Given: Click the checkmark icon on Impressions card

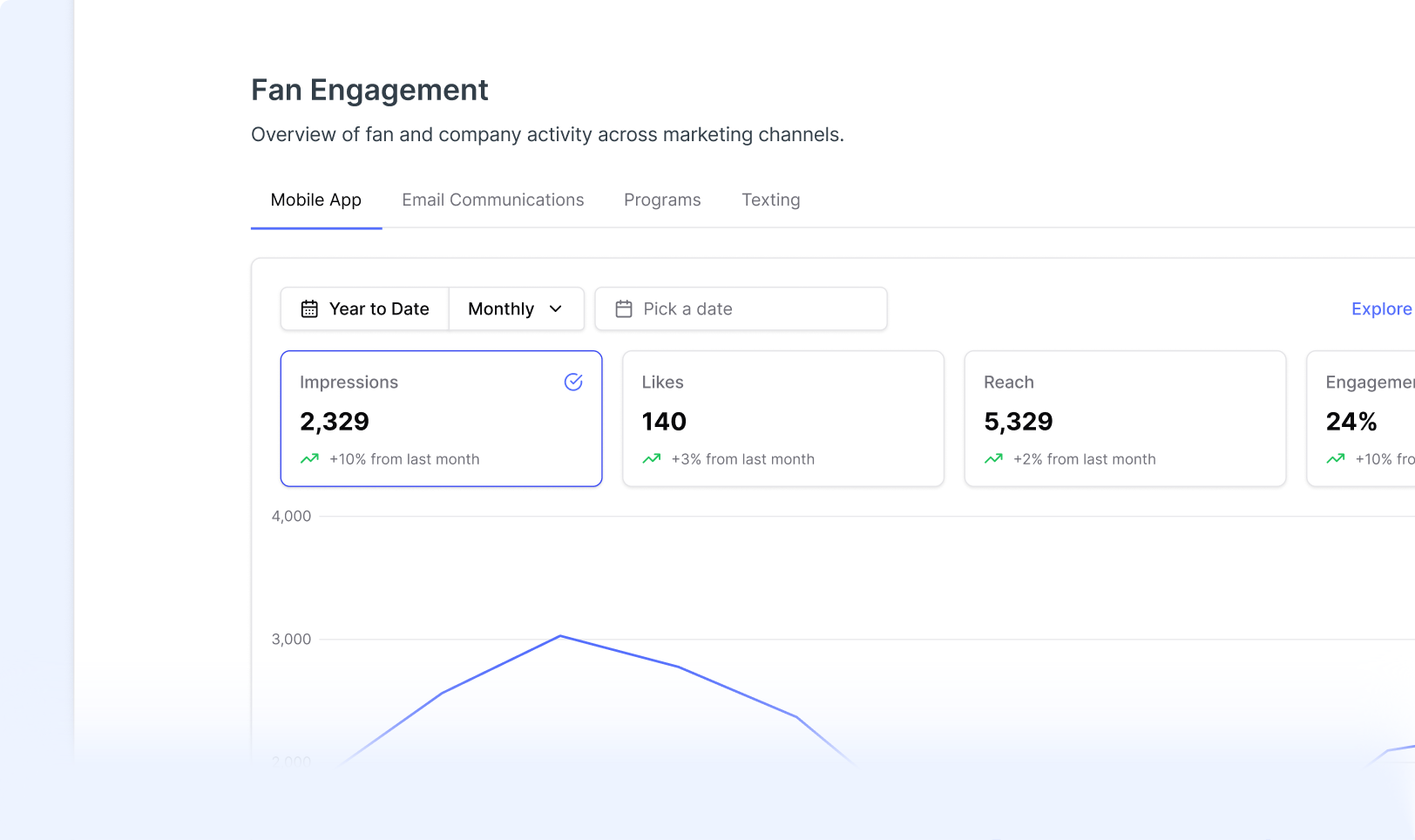Looking at the screenshot, I should click(573, 382).
